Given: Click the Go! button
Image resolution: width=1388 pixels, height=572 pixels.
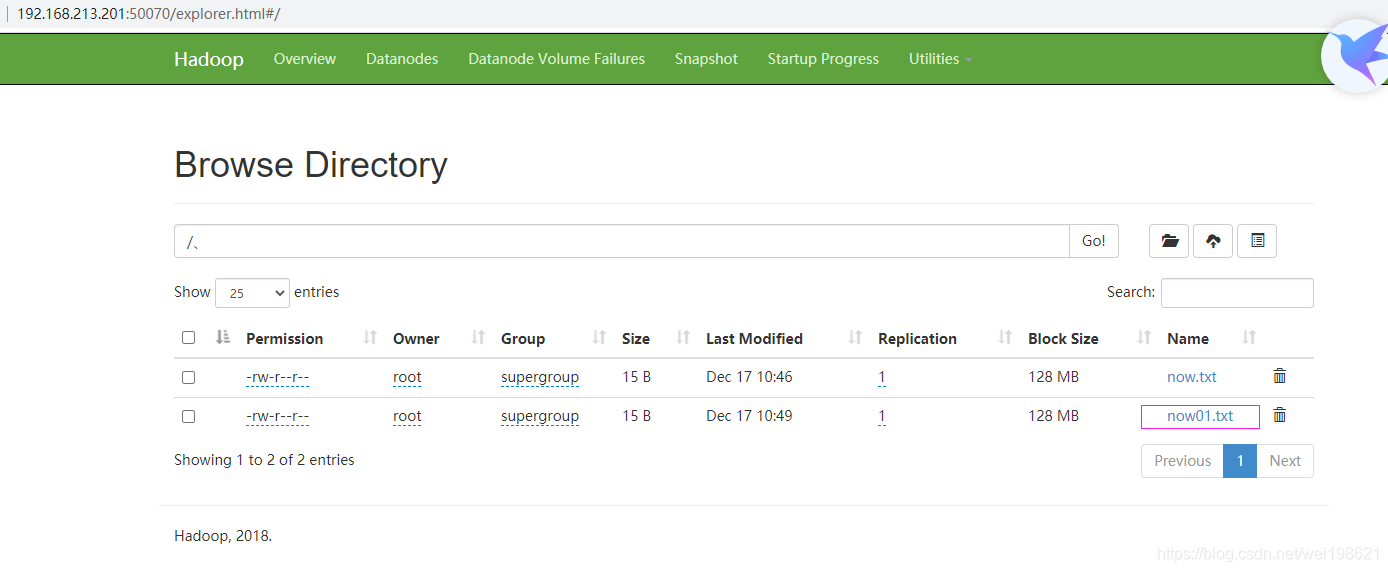Looking at the screenshot, I should pyautogui.click(x=1094, y=241).
